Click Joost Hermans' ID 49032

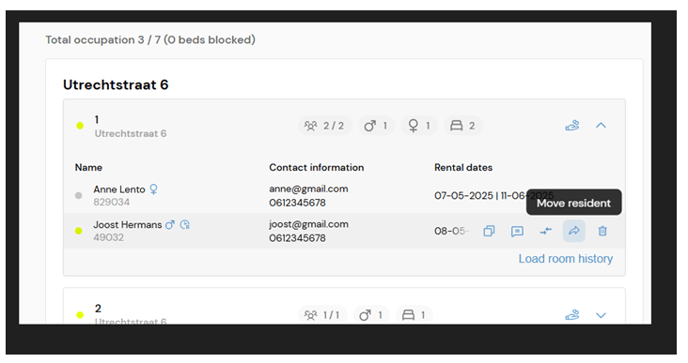(108, 237)
